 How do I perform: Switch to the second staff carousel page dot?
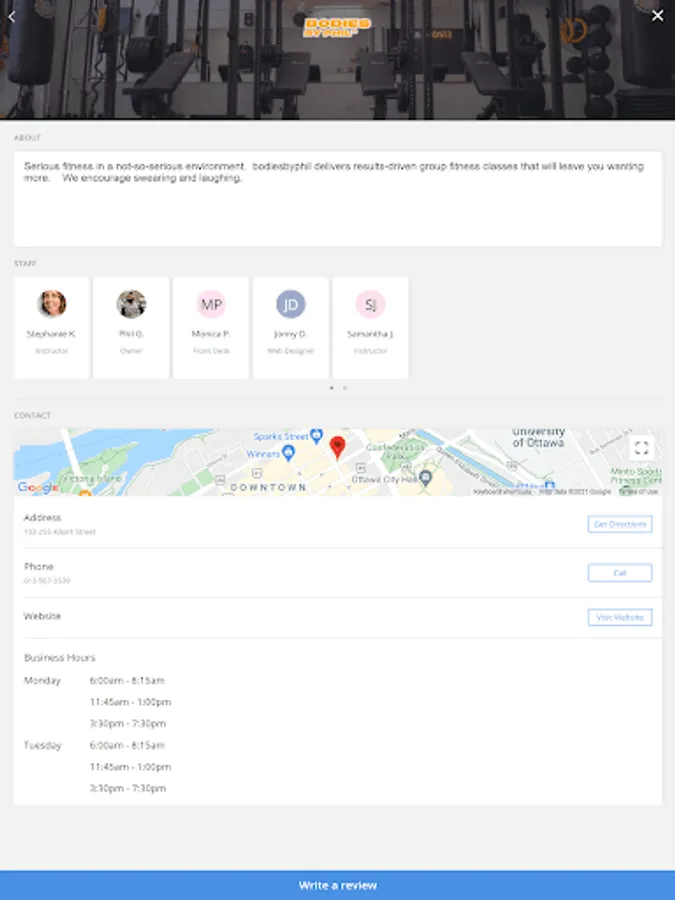point(345,388)
